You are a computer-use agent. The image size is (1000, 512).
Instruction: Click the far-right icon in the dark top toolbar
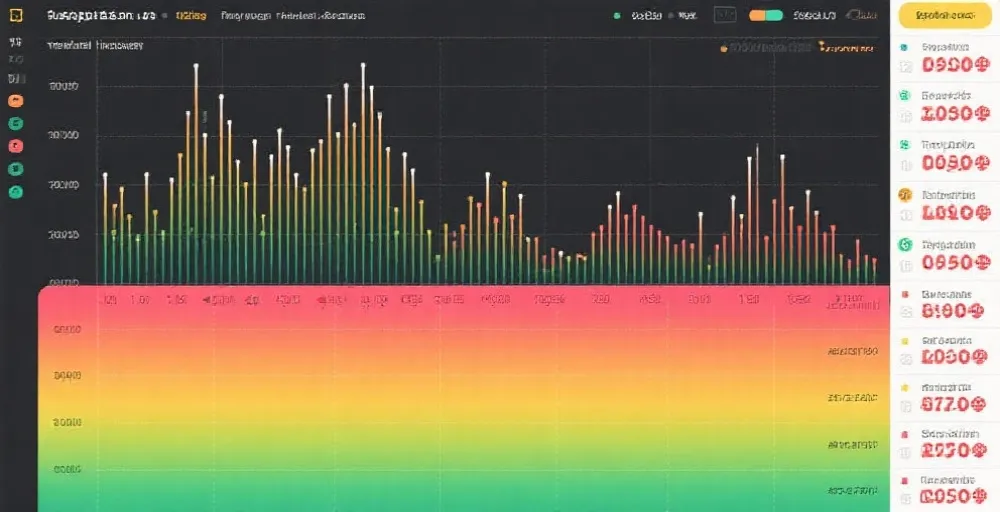coord(859,16)
